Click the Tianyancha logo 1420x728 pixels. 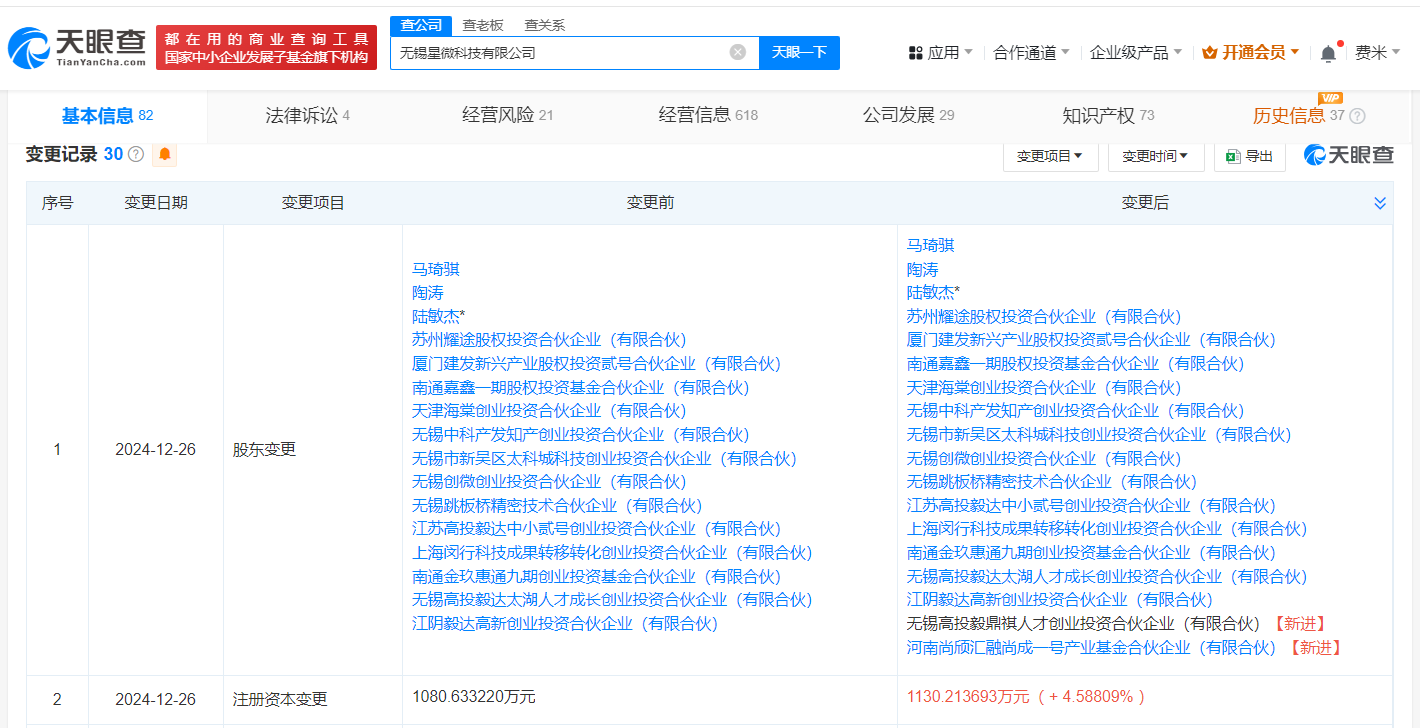pos(77,47)
